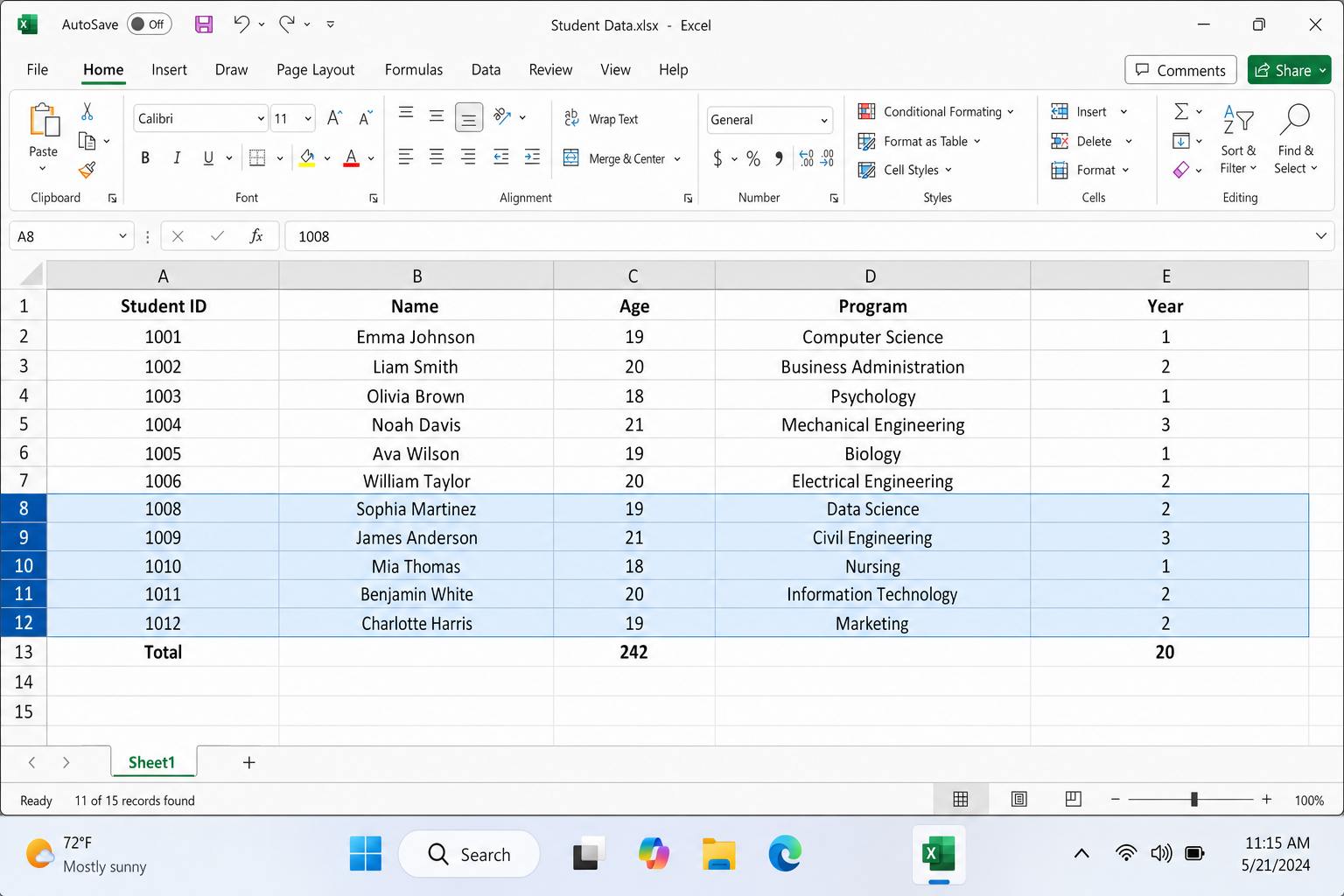The height and width of the screenshot is (896, 1344).
Task: Click the green Share button
Action: (x=1290, y=70)
